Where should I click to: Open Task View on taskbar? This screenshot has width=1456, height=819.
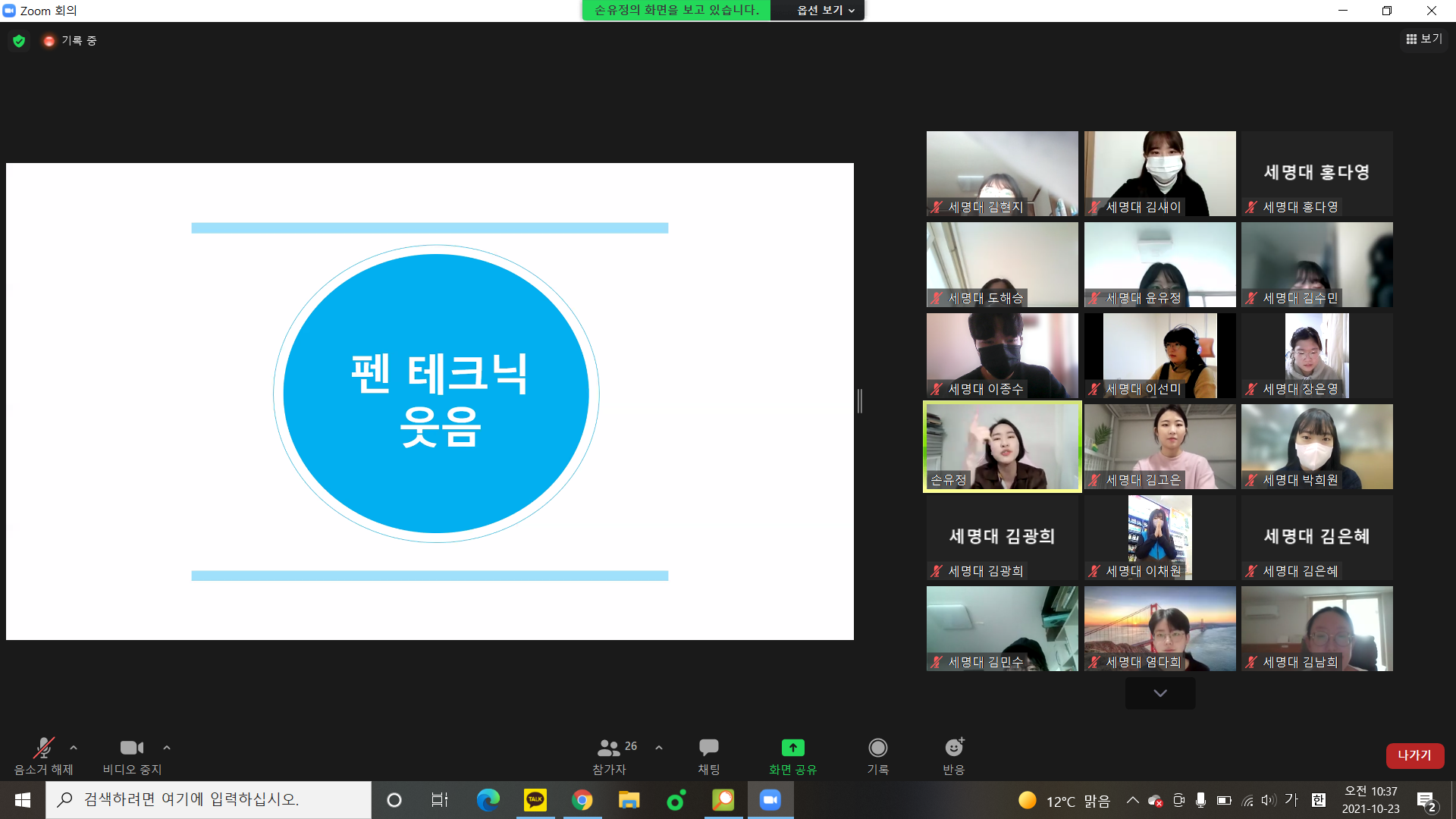point(440,800)
